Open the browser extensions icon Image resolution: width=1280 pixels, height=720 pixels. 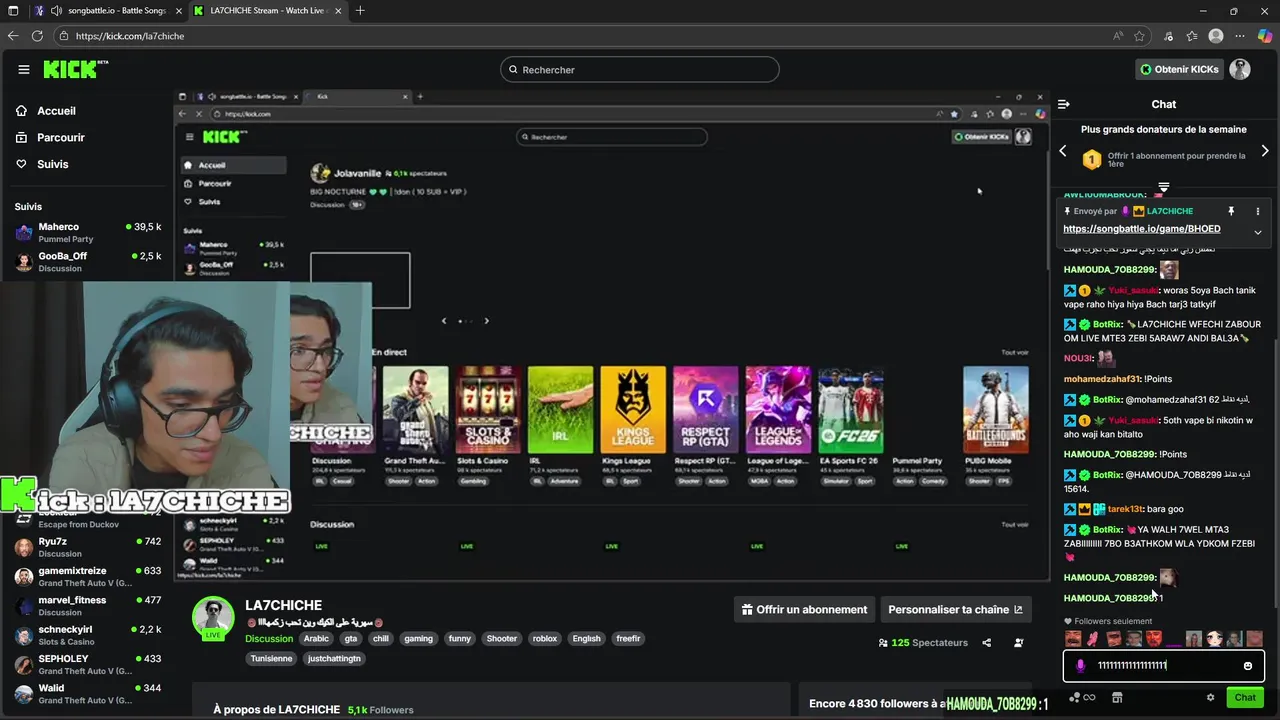pyautogui.click(x=1168, y=36)
